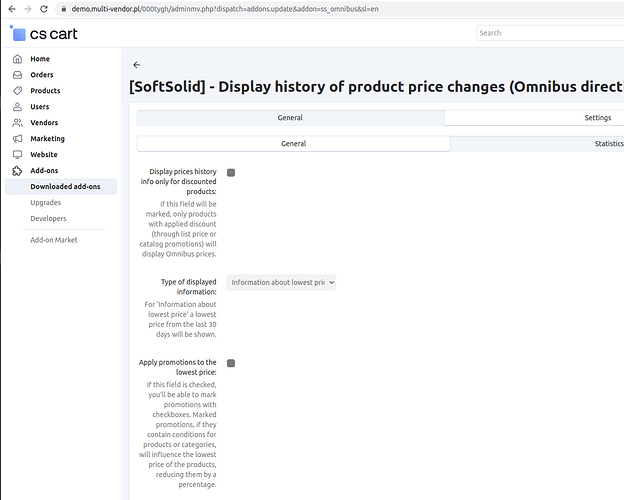Image resolution: width=624 pixels, height=500 pixels.
Task: Open the Add-on Market link
Action: pos(54,240)
